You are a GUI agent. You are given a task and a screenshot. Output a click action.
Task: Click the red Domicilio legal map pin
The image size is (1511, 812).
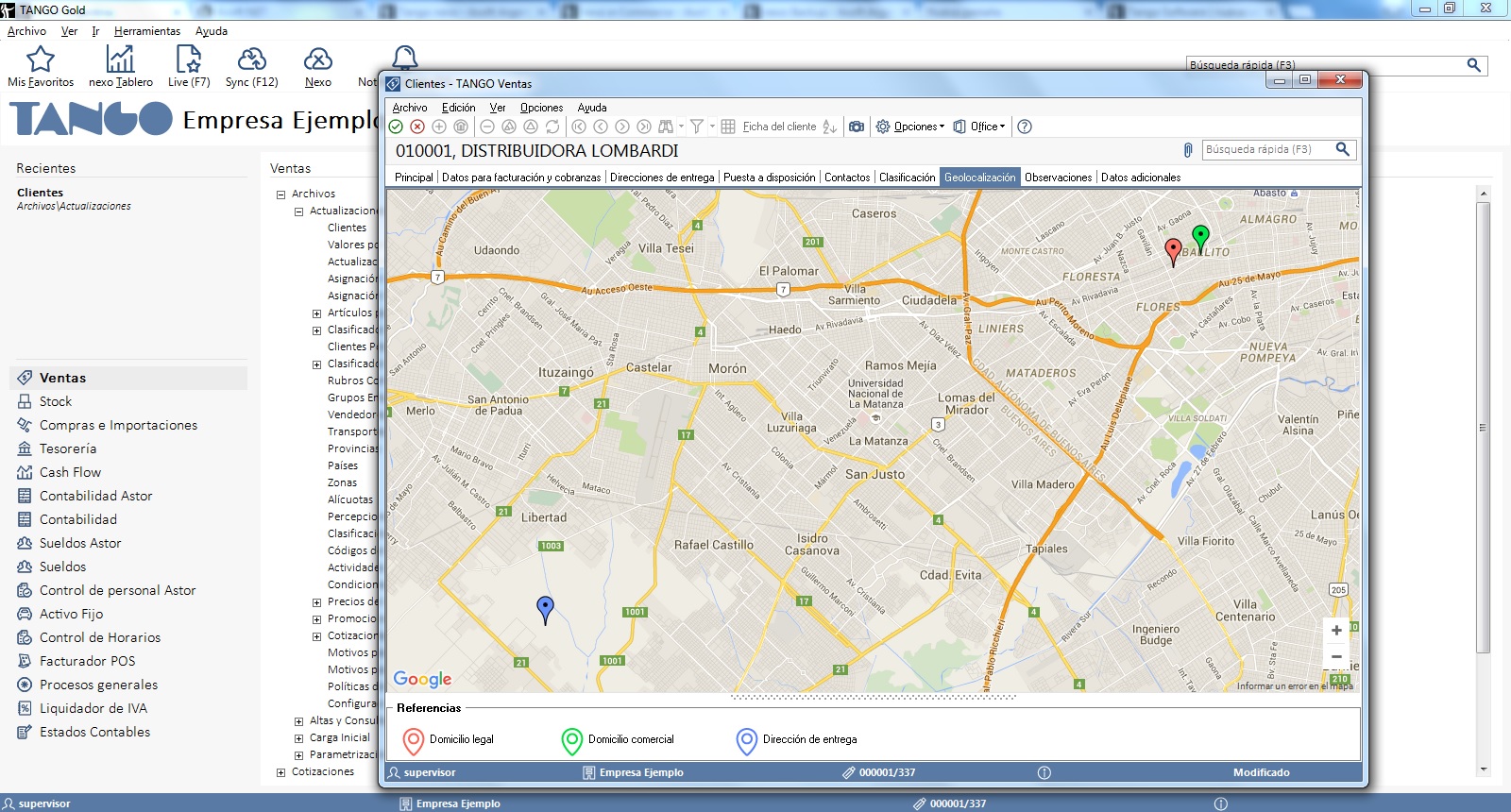[1173, 252]
